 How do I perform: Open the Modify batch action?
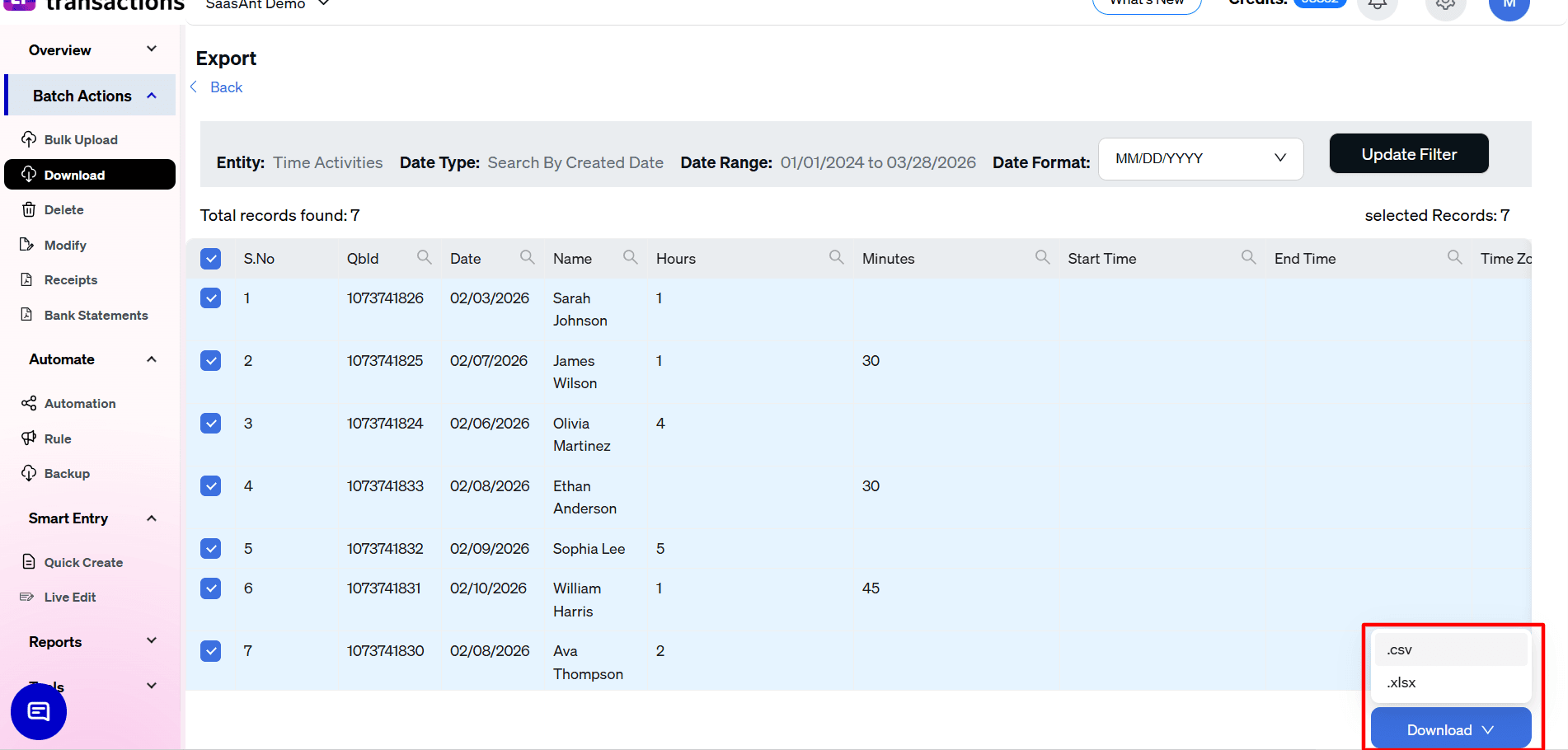coord(64,245)
